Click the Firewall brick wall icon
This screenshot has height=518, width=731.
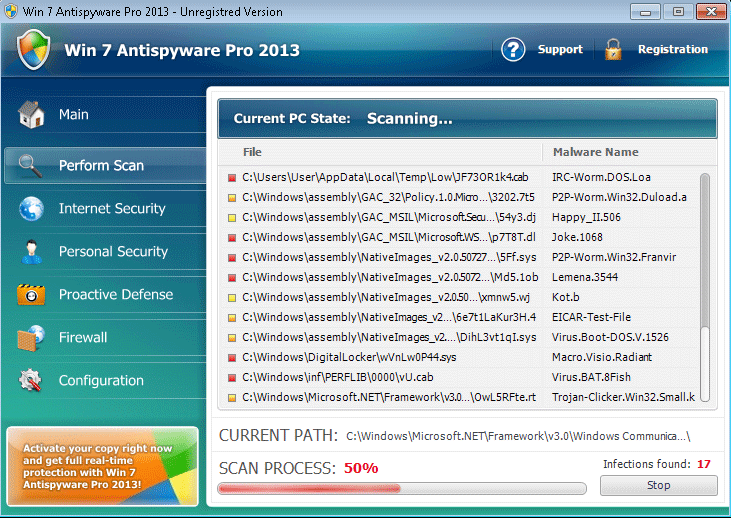31,338
